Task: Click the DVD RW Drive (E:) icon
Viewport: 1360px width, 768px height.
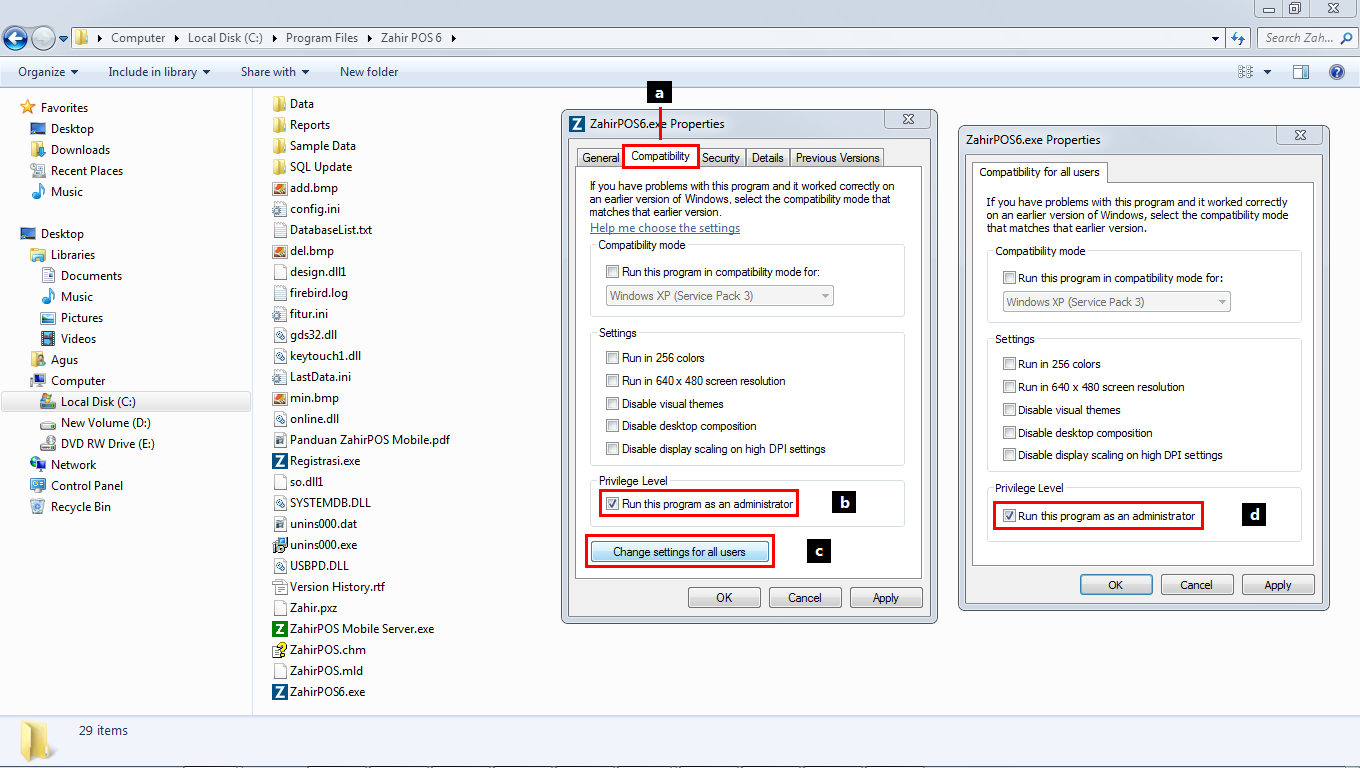Action: click(48, 443)
